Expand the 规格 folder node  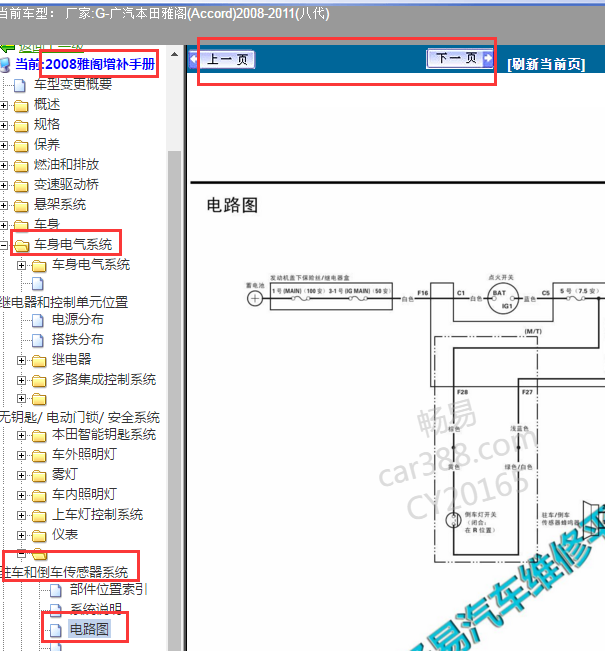pos(4,125)
